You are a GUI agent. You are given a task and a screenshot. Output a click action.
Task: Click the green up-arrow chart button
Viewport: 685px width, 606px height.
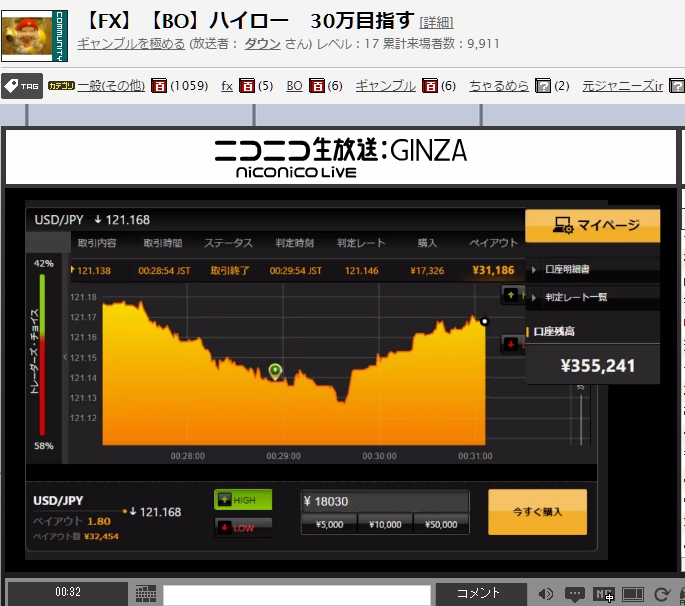coord(511,295)
